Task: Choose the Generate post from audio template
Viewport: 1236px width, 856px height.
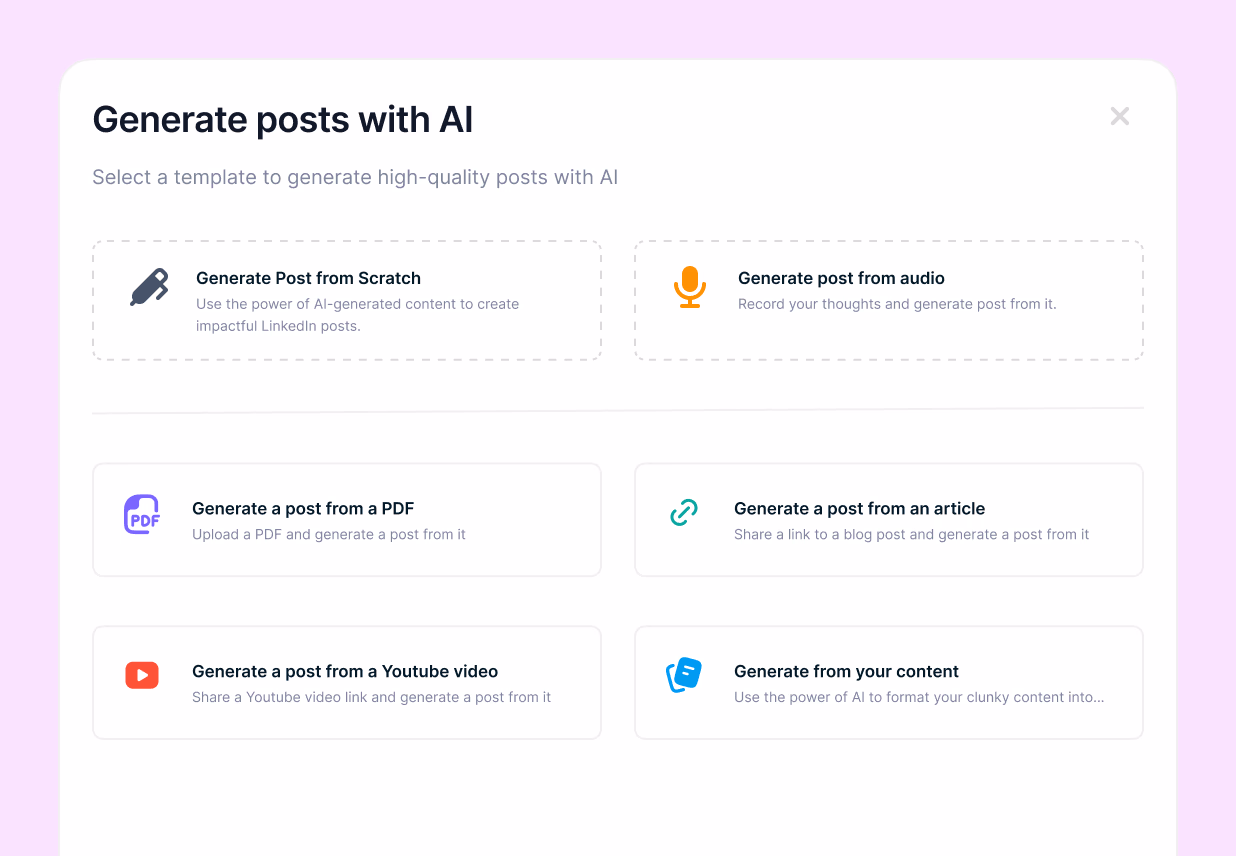Action: 888,300
